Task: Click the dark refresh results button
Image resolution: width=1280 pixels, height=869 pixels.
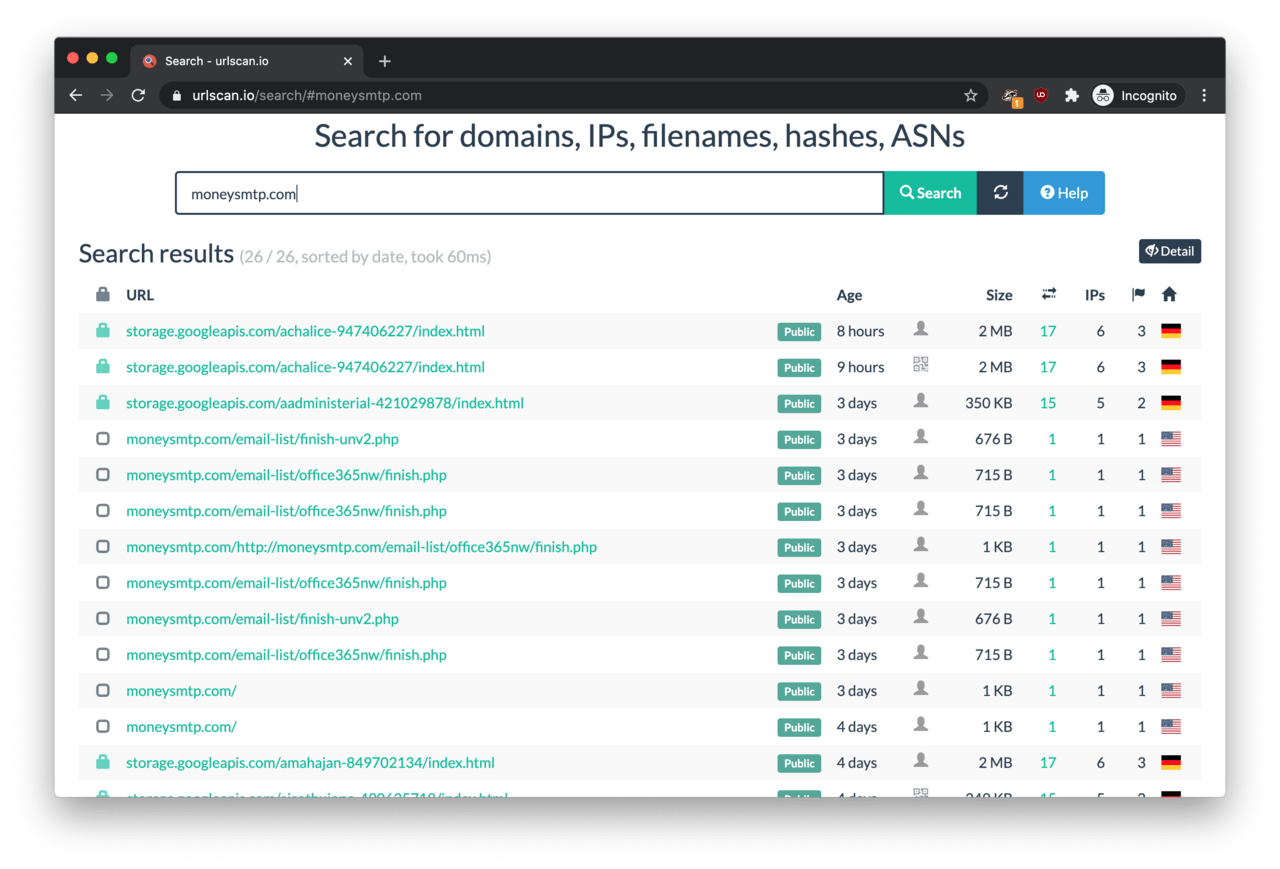Action: 1000,193
